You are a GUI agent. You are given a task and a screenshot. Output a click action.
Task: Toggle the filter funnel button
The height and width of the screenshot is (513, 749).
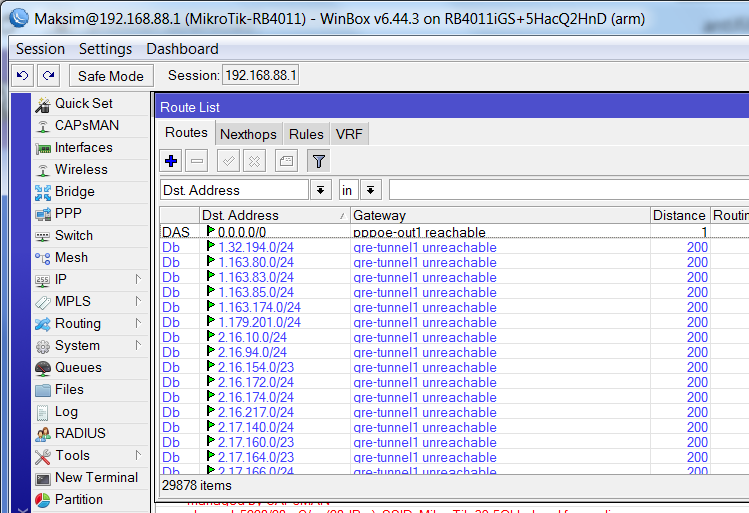pyautogui.click(x=319, y=161)
